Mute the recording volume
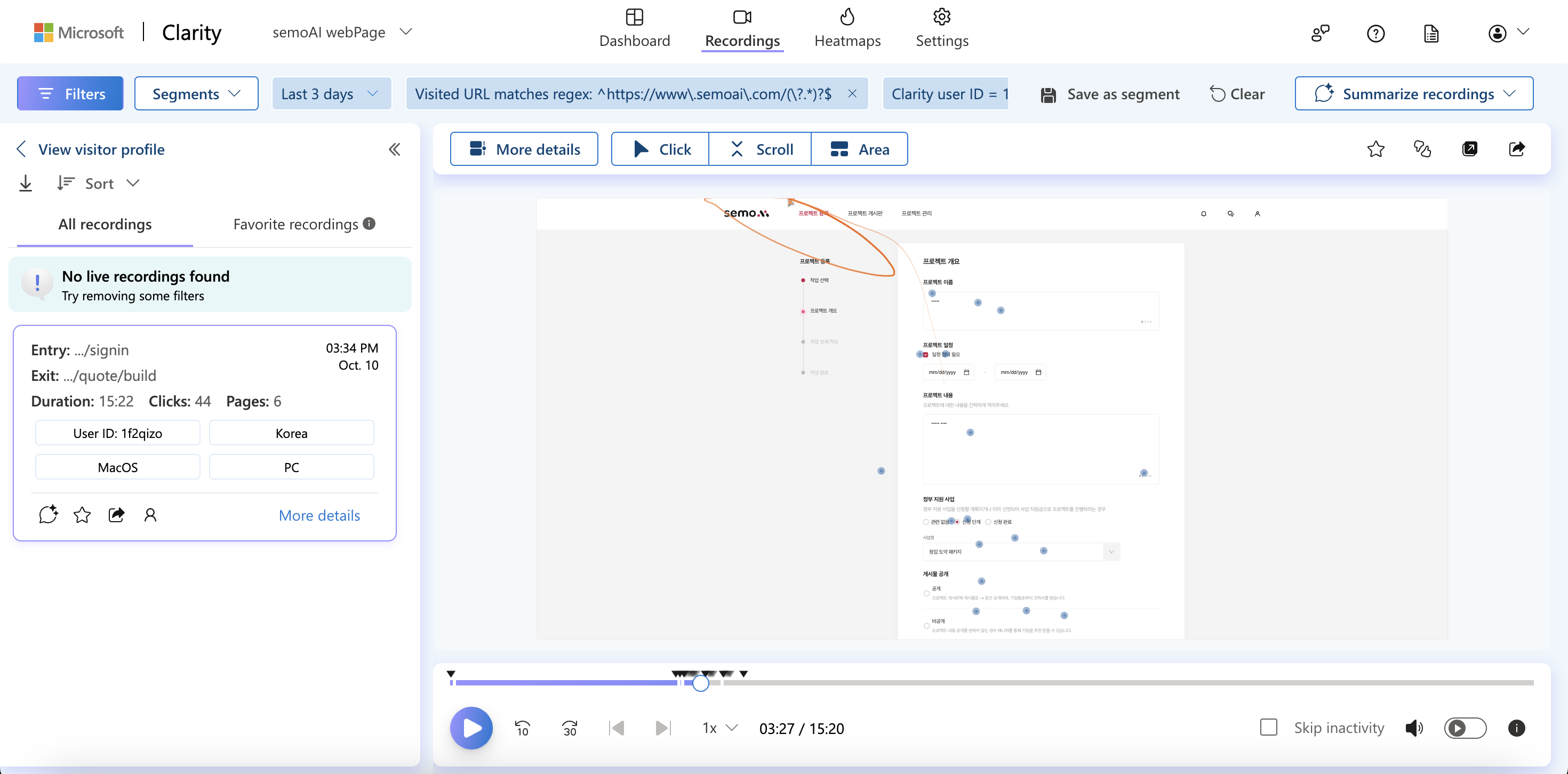 coord(1413,728)
